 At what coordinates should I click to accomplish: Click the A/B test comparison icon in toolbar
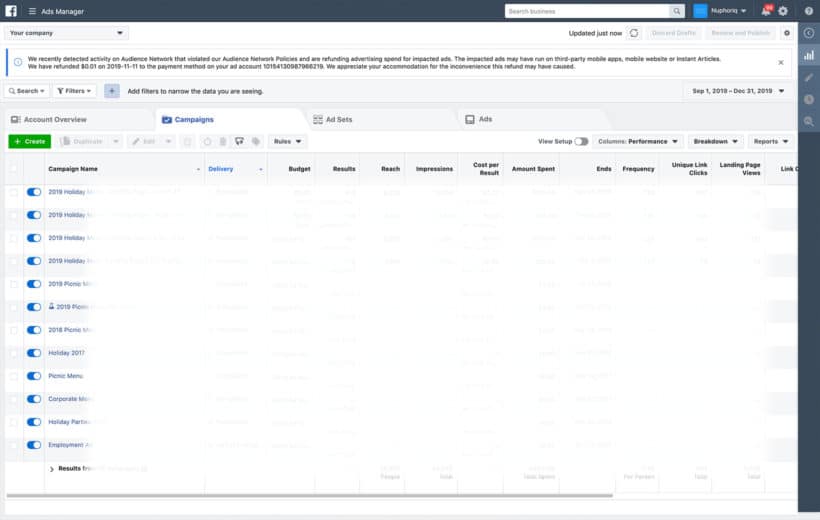click(x=240, y=141)
